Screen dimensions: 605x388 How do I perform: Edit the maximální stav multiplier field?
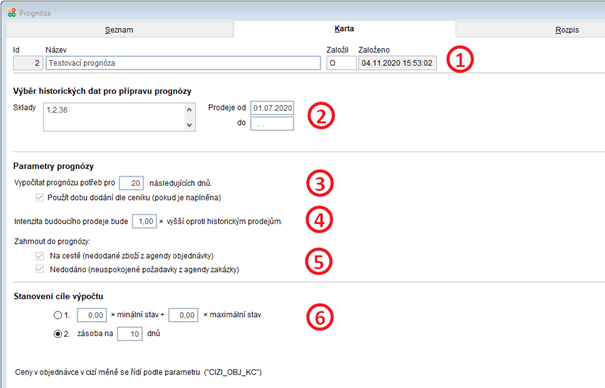point(183,315)
